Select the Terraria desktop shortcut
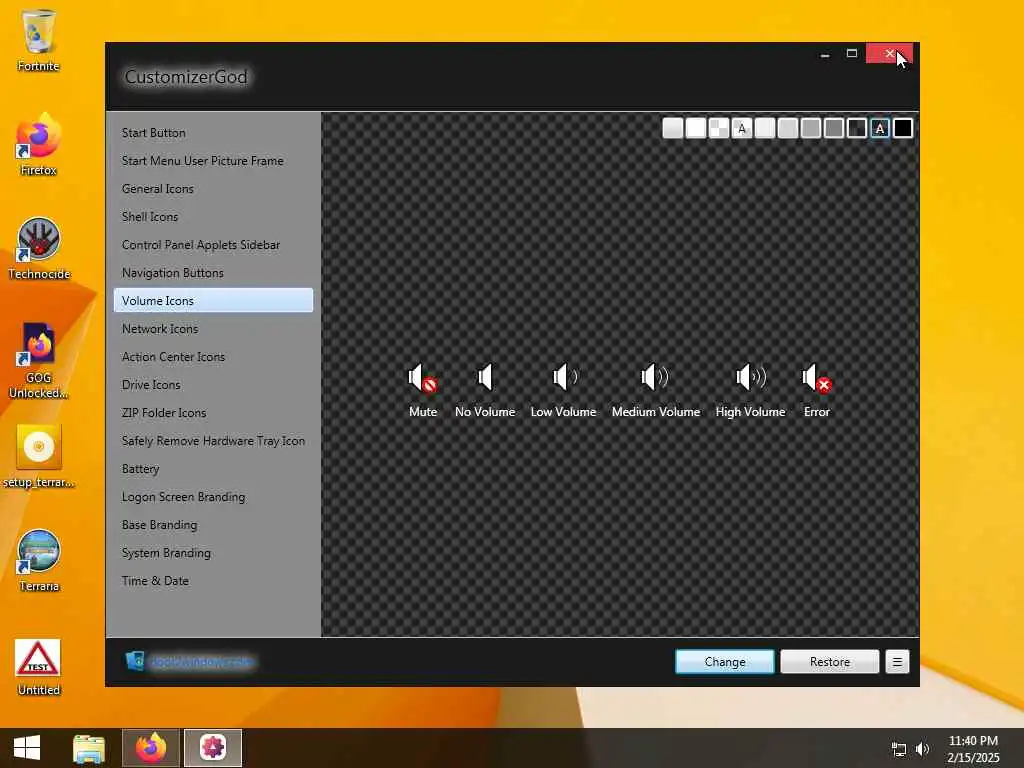Screen dimensions: 1024x768 (39, 560)
